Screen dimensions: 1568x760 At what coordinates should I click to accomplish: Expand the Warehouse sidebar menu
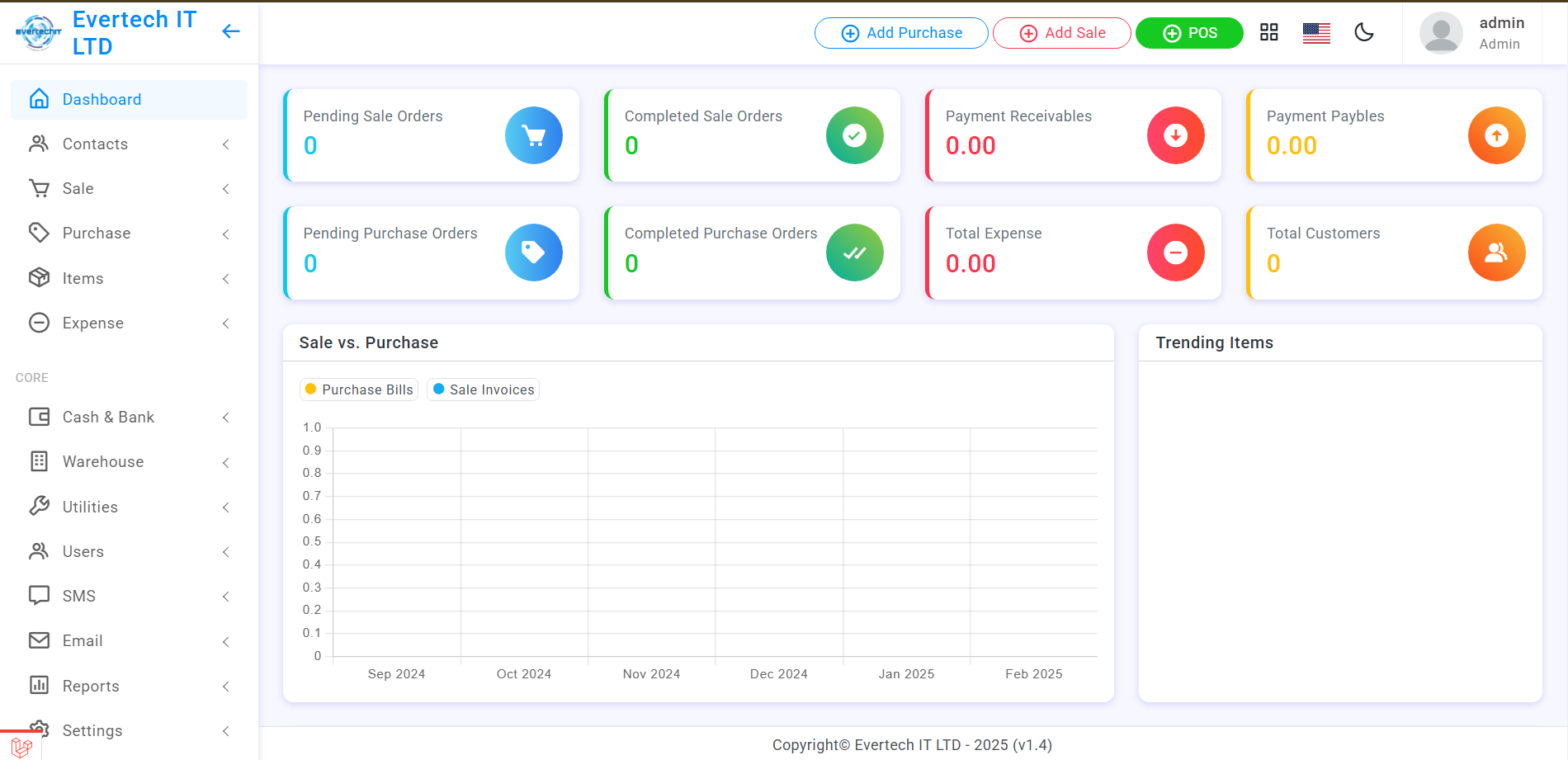pos(129,462)
